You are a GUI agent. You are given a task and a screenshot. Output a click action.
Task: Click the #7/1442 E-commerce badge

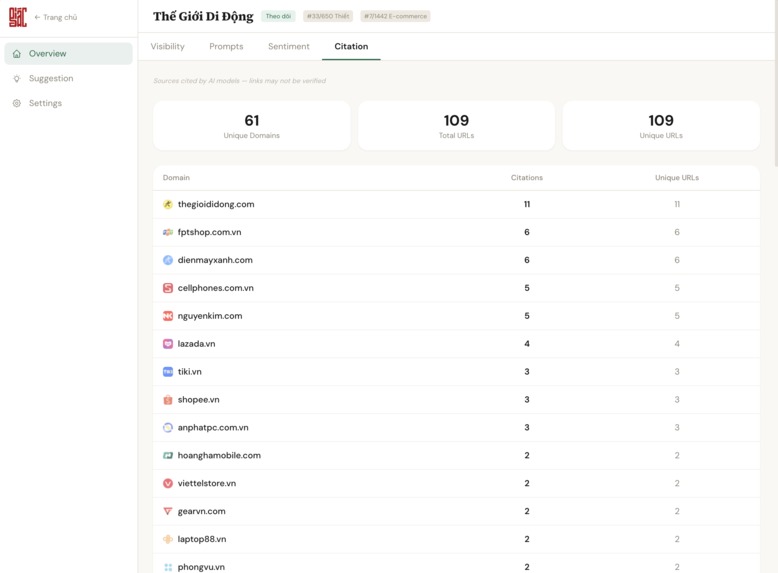tap(395, 16)
